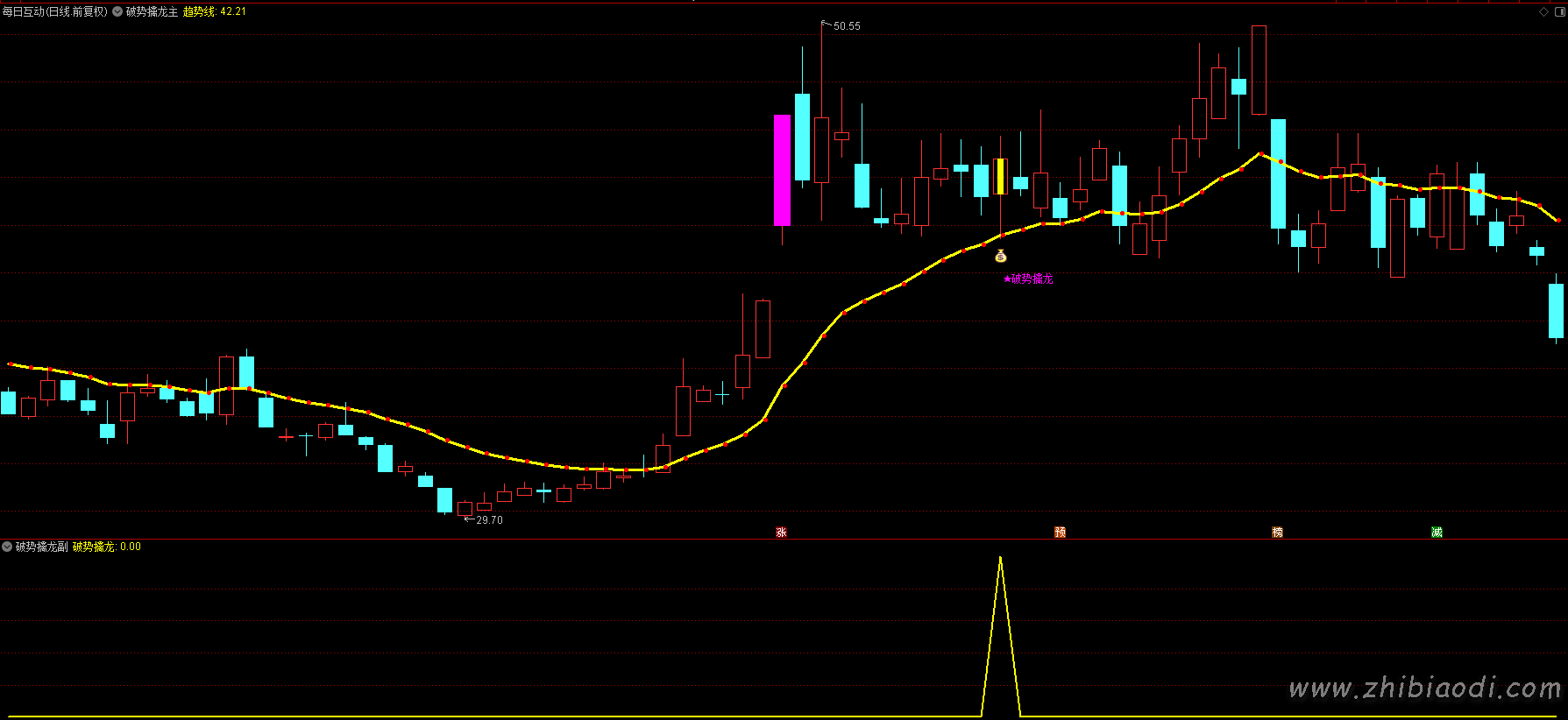Image resolution: width=1568 pixels, height=720 pixels.
Task: Click the green 减 event marker
Action: 1437,532
